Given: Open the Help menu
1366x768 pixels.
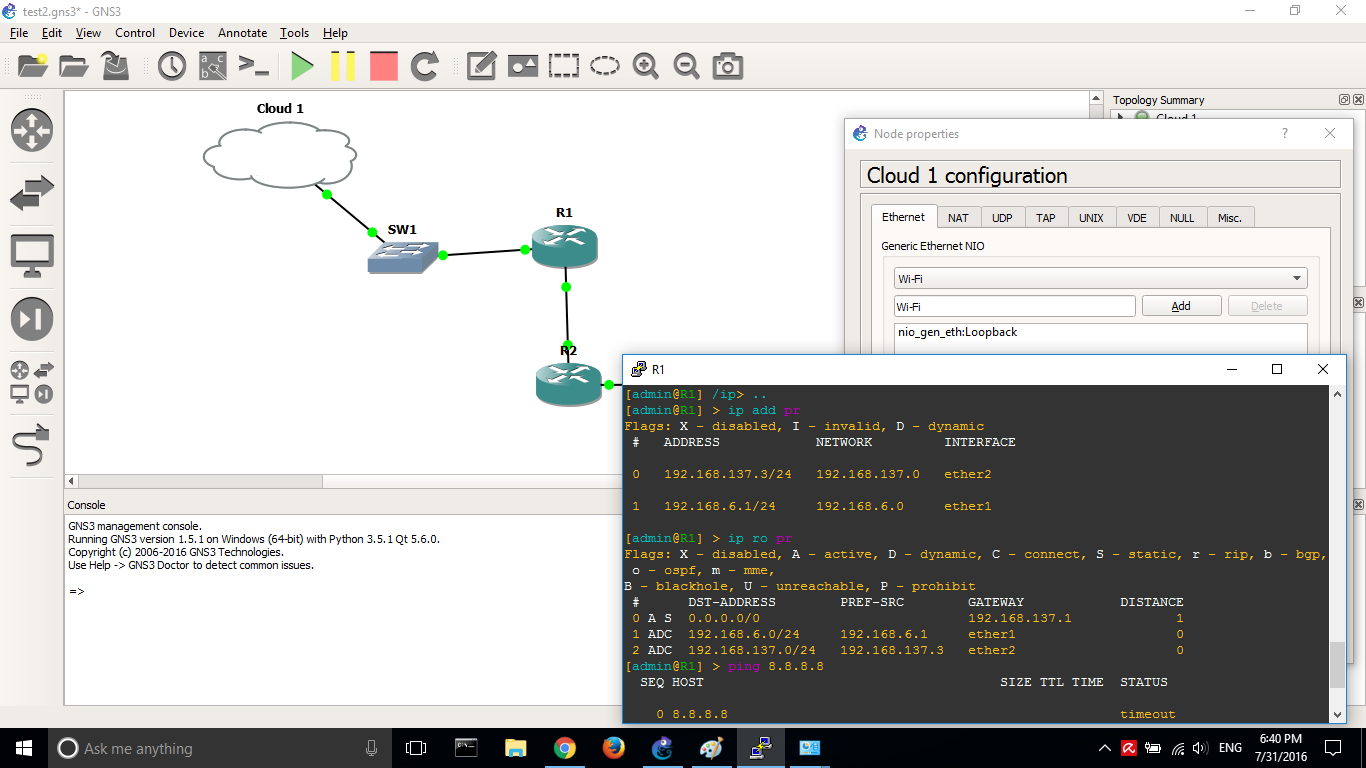Looking at the screenshot, I should coord(336,33).
